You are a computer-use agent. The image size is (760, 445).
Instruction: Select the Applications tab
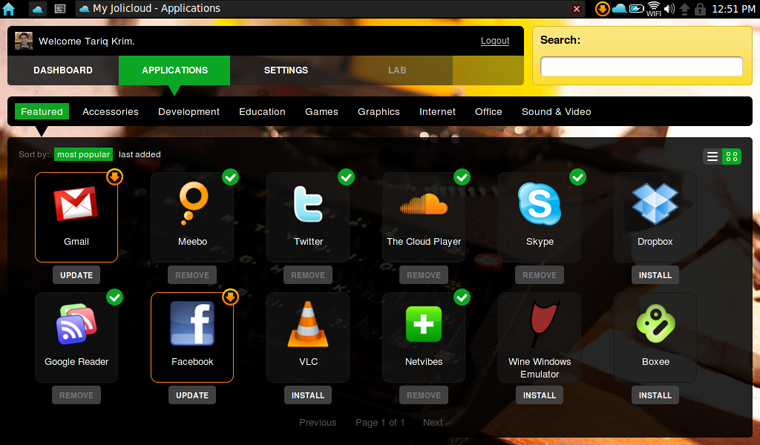174,70
